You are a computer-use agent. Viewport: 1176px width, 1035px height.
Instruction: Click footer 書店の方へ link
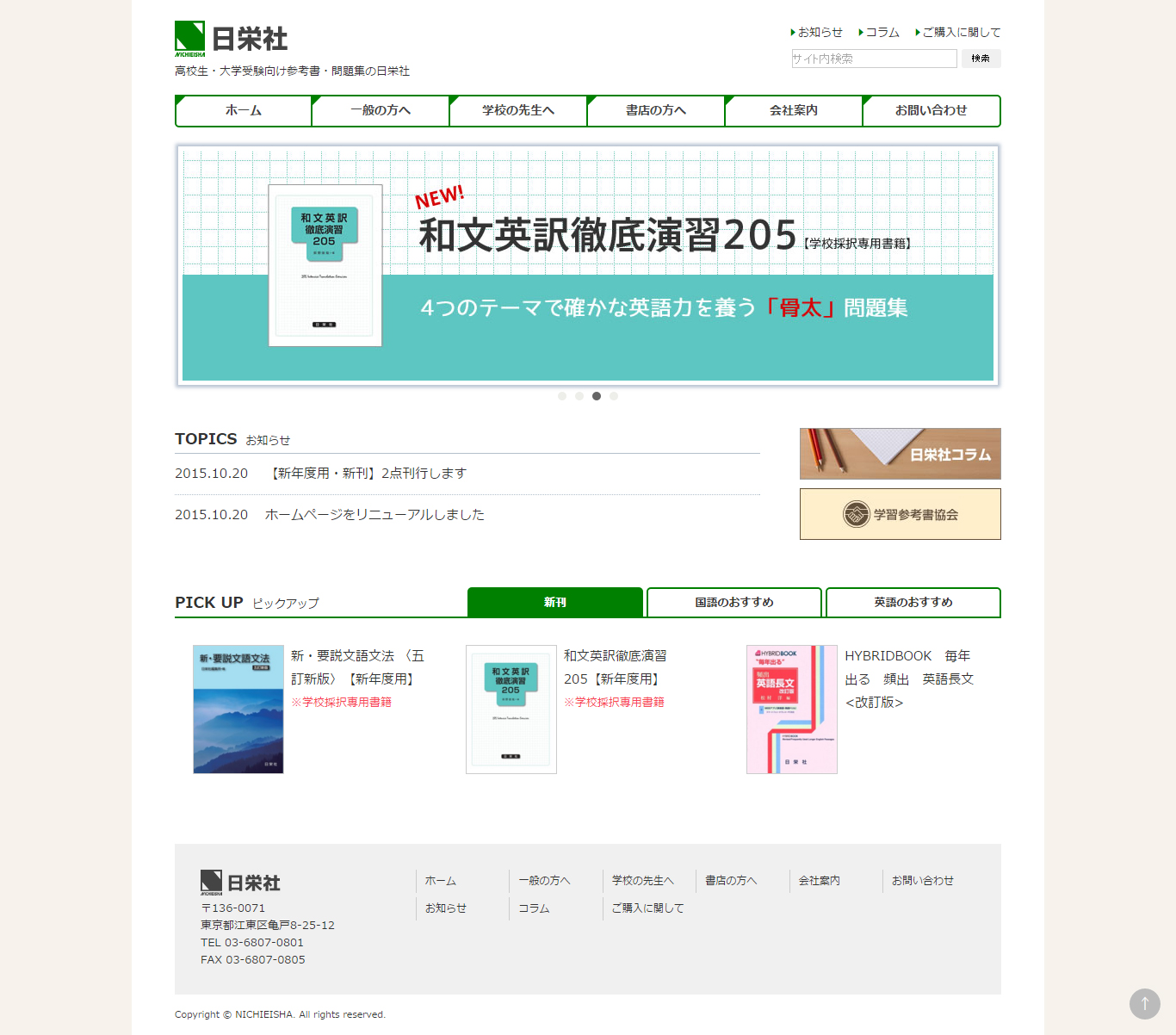(x=731, y=881)
